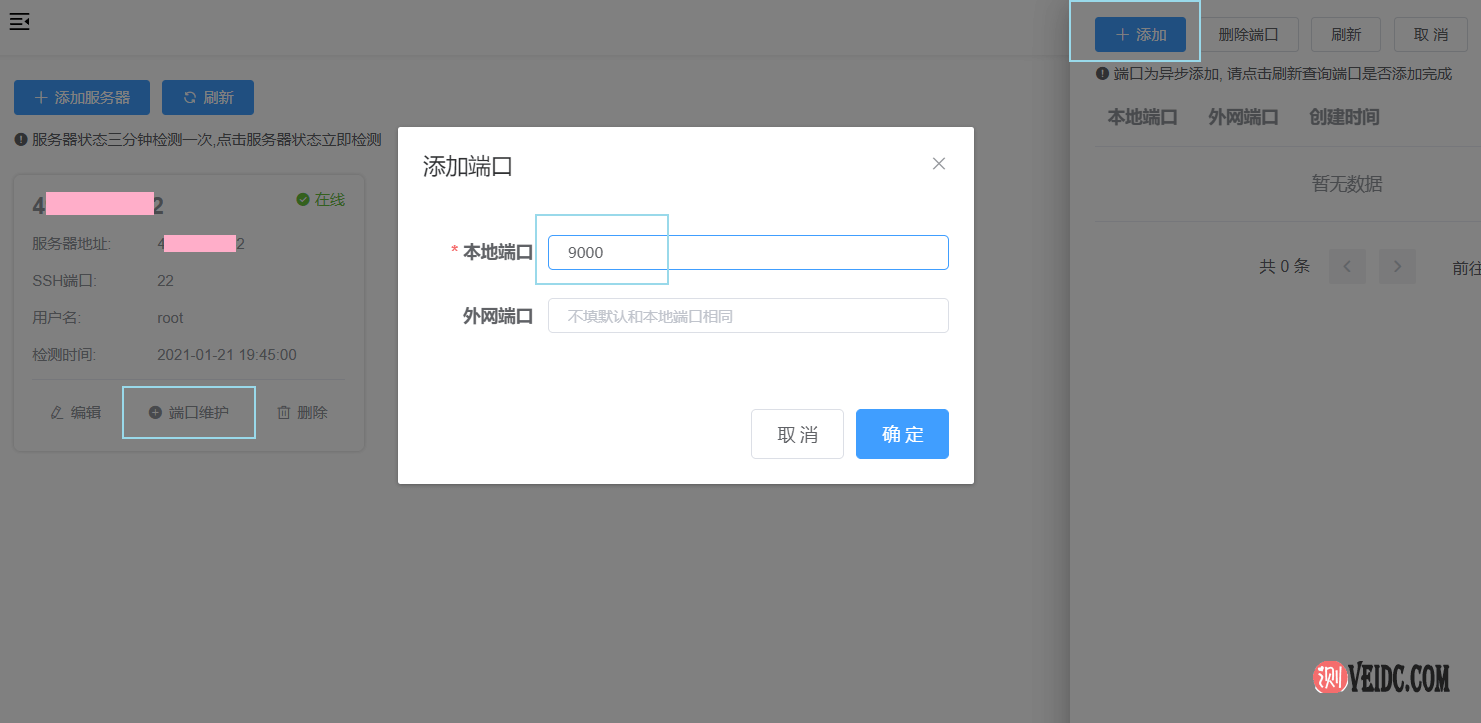1481x723 pixels.
Task: Click the 外网端口 column header
Action: (x=1243, y=117)
